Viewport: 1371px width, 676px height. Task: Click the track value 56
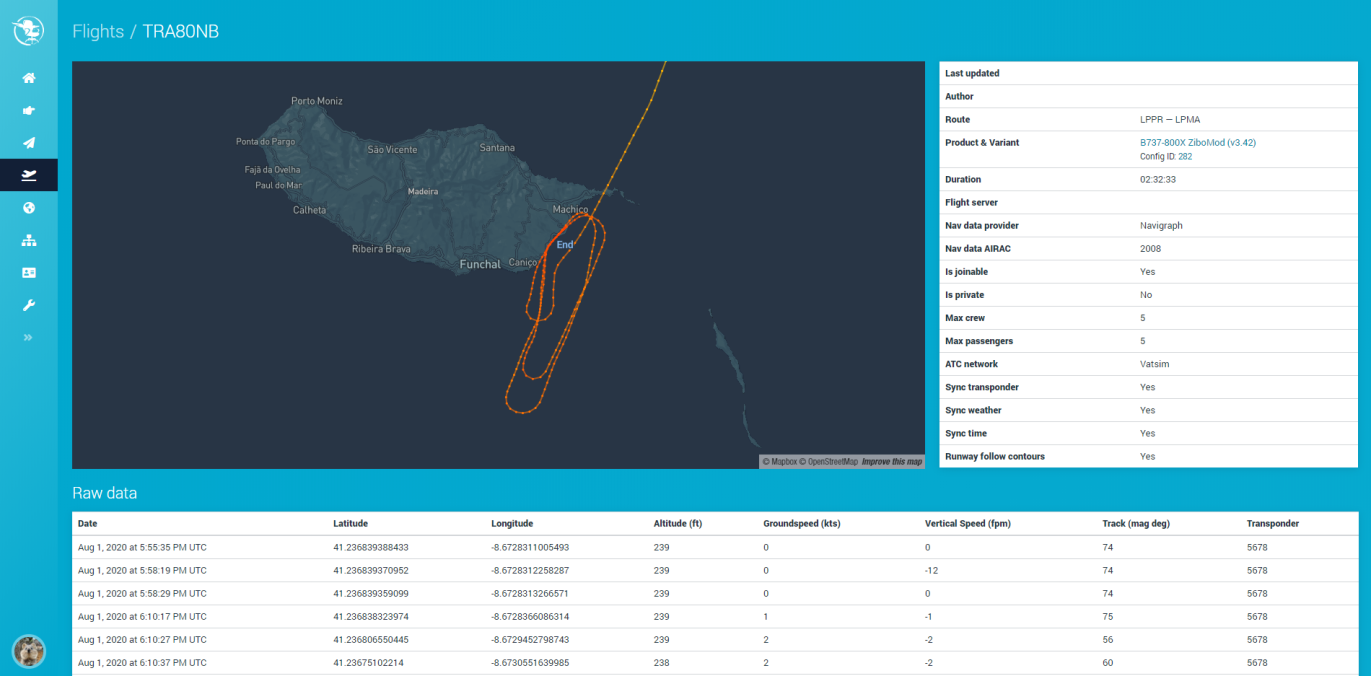[x=1108, y=640]
